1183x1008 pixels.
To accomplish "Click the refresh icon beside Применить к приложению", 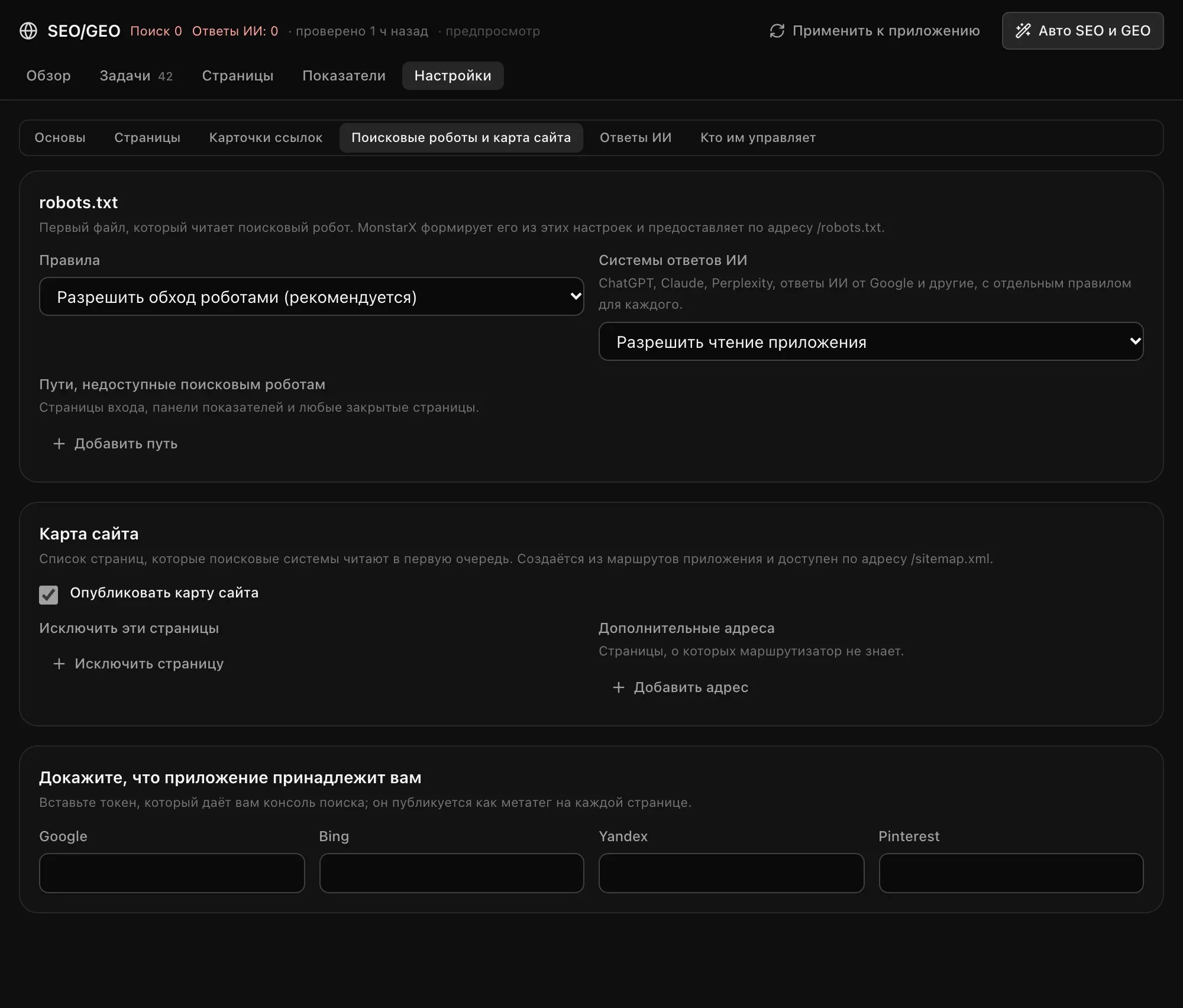I will pos(777,31).
